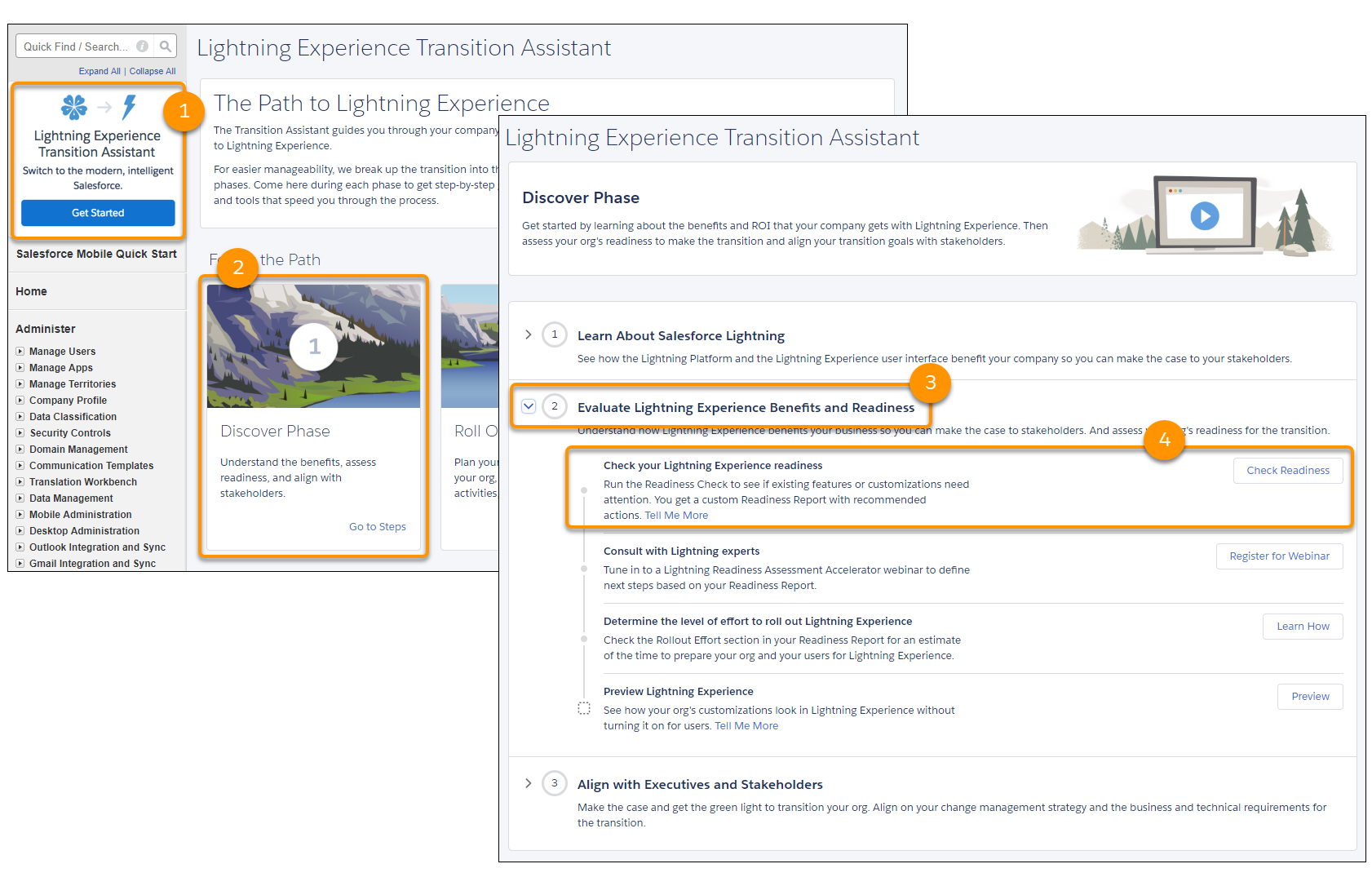Screen dimensions: 1372x886
Task: Expand Company Profile tree node
Action: point(20,401)
